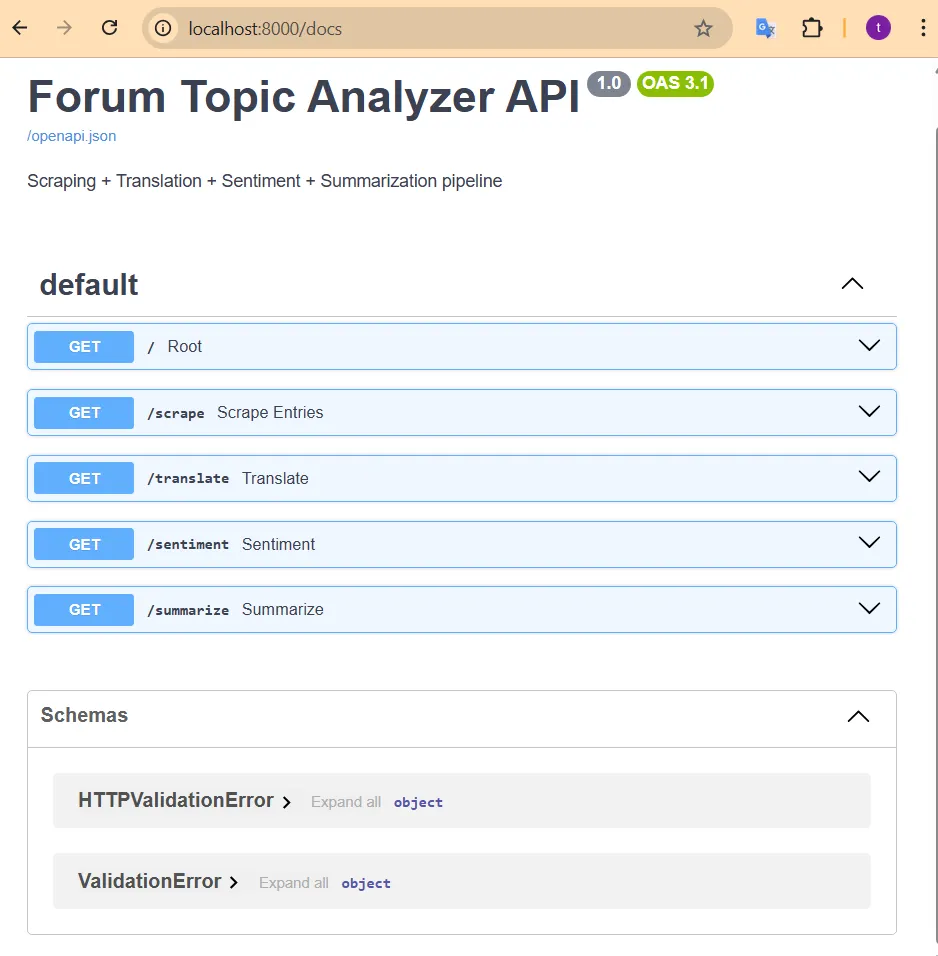Open the Google Translate extension icon
The height and width of the screenshot is (956, 938).
click(x=765, y=28)
